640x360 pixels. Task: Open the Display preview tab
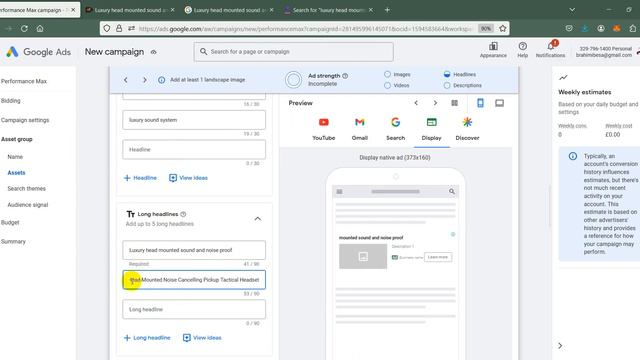[431, 129]
